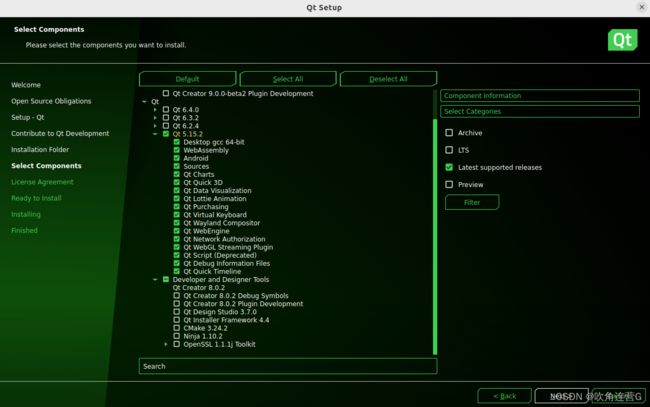Apply categories with Filter button
The height and width of the screenshot is (407, 650).
(x=472, y=202)
